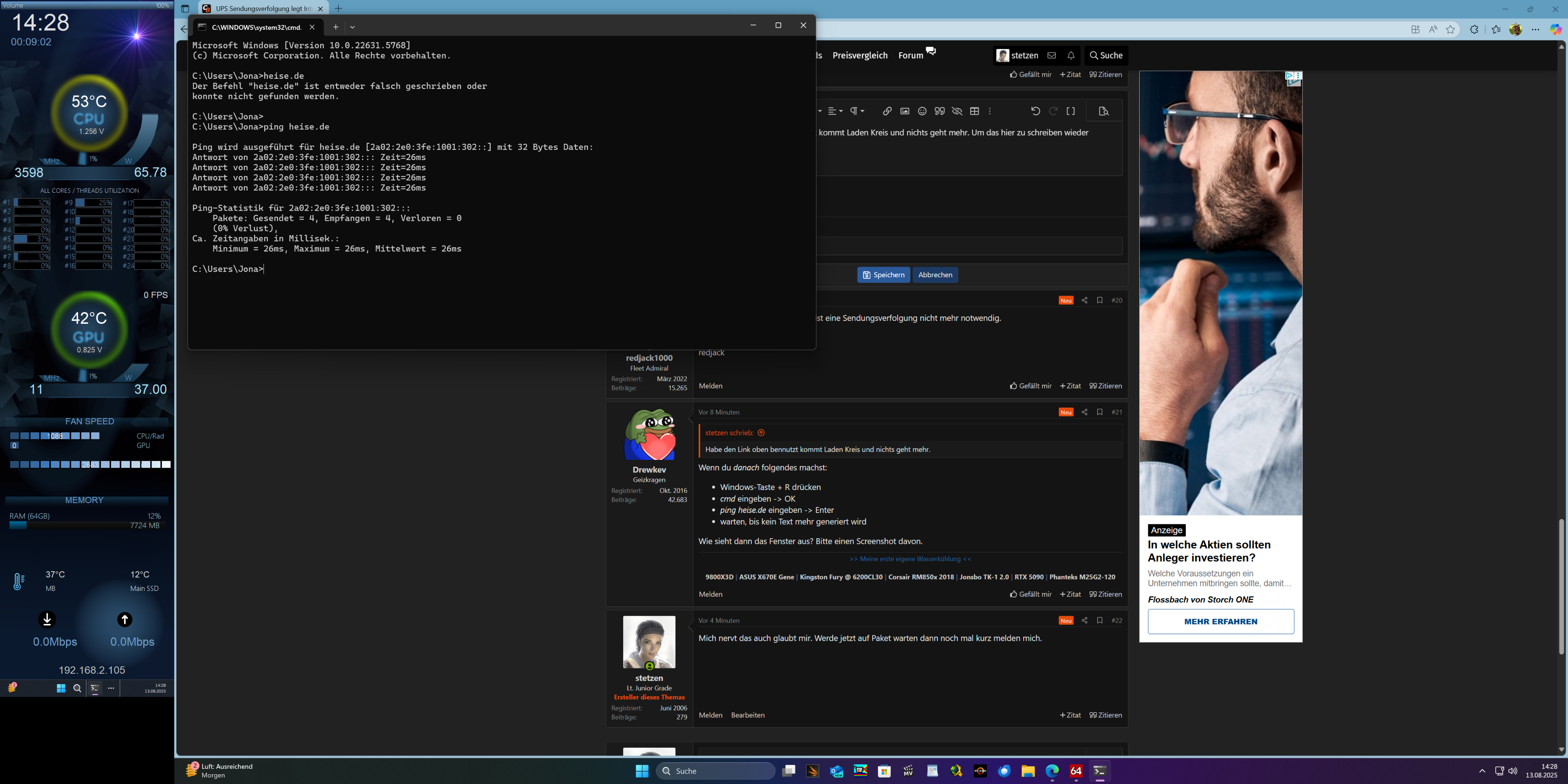The width and height of the screenshot is (1568, 784).
Task: Open the smiley emoji picker
Action: (922, 111)
